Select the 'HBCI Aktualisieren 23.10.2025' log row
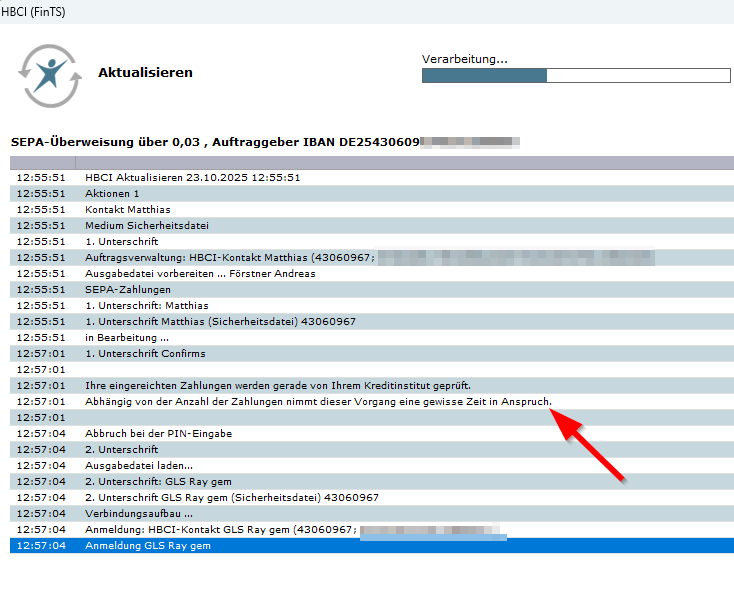The image size is (734, 591). [192, 177]
